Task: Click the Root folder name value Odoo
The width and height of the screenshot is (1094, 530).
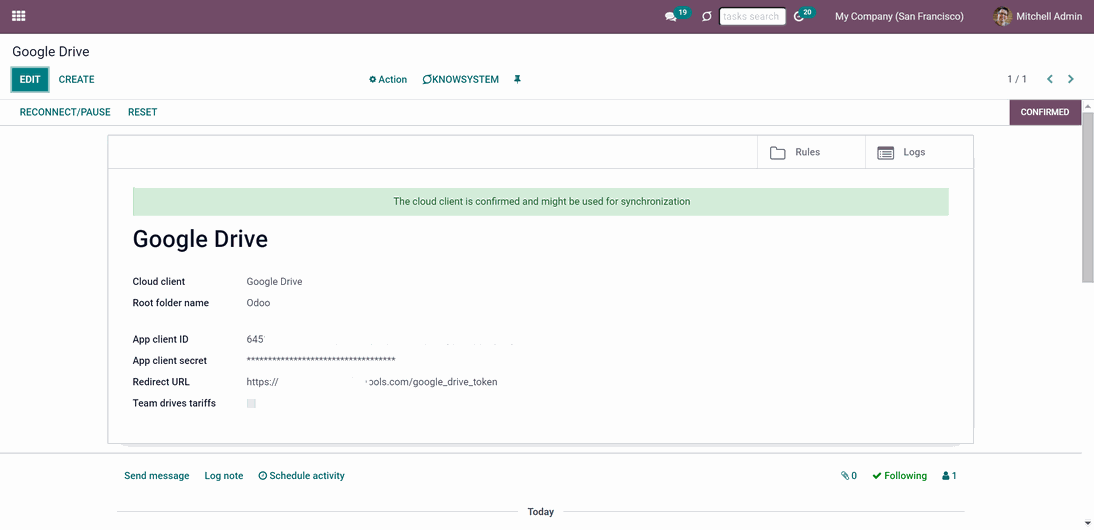Action: (258, 303)
